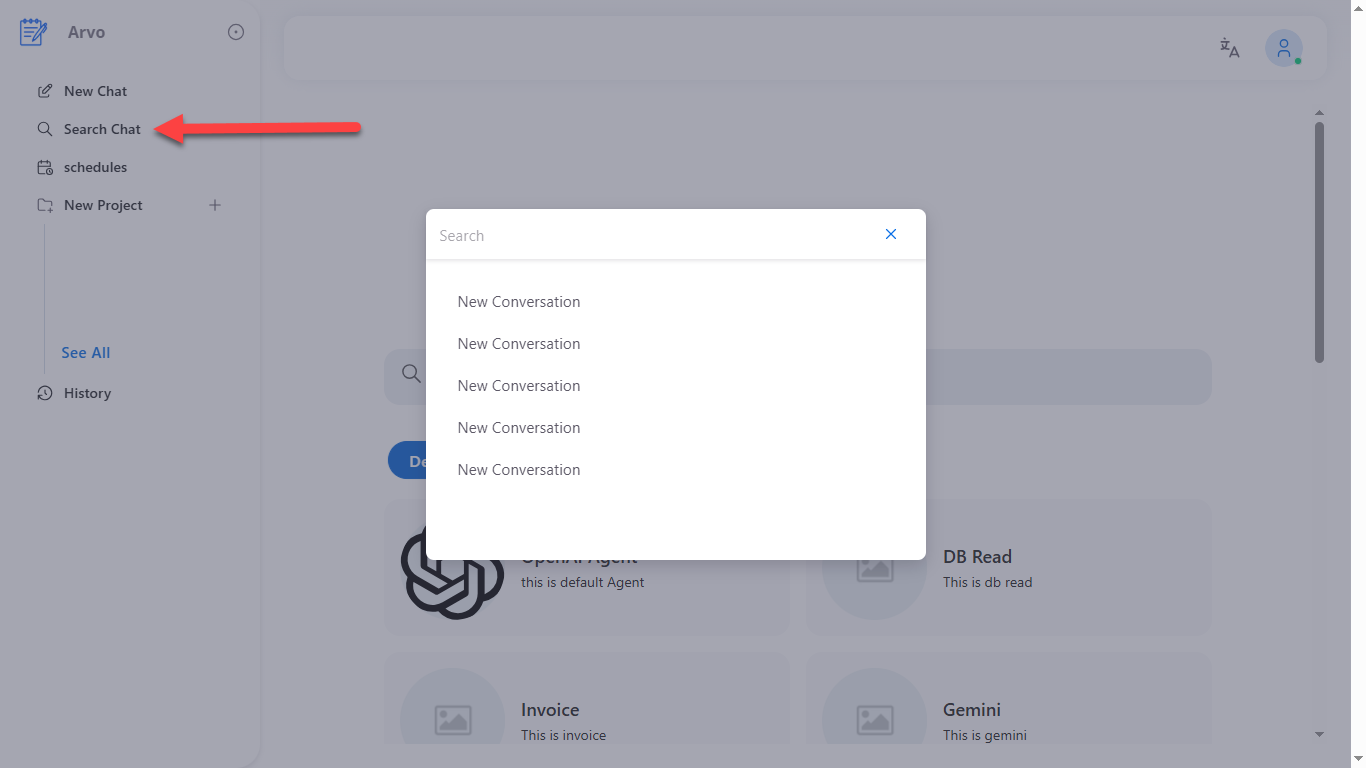The image size is (1366, 768).
Task: Click the Search Chat magnifier icon
Action: coord(44,129)
